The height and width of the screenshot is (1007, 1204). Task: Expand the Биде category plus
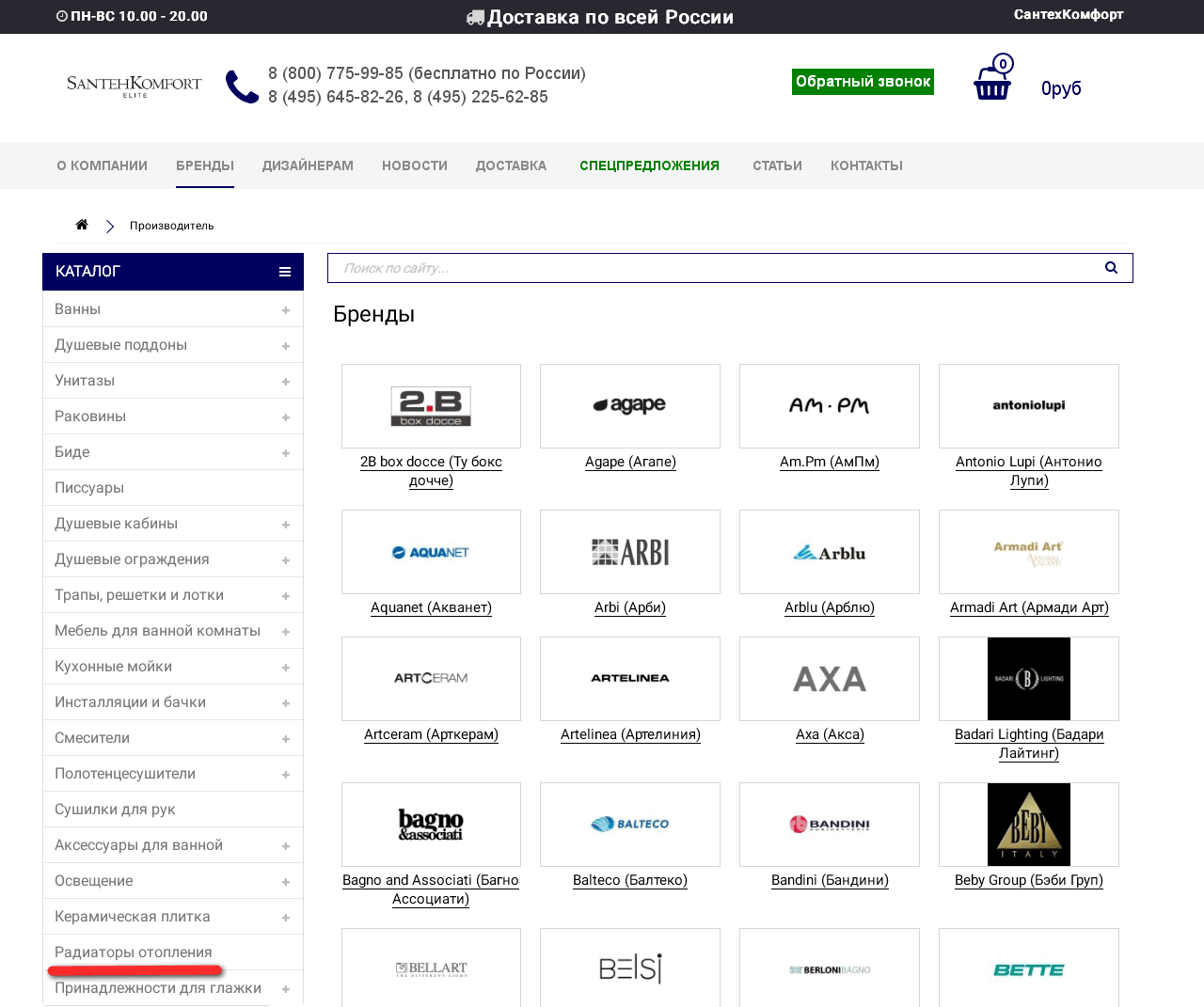(x=286, y=453)
